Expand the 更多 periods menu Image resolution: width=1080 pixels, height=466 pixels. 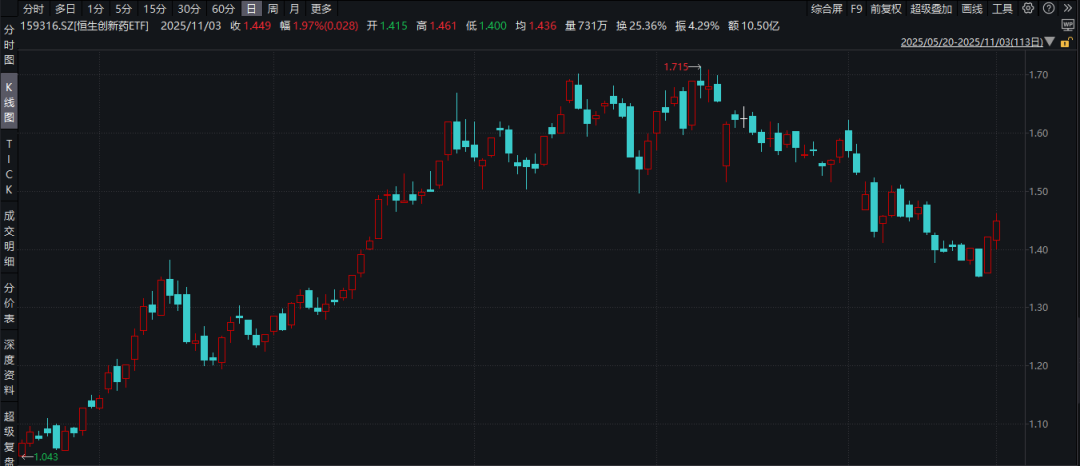321,9
